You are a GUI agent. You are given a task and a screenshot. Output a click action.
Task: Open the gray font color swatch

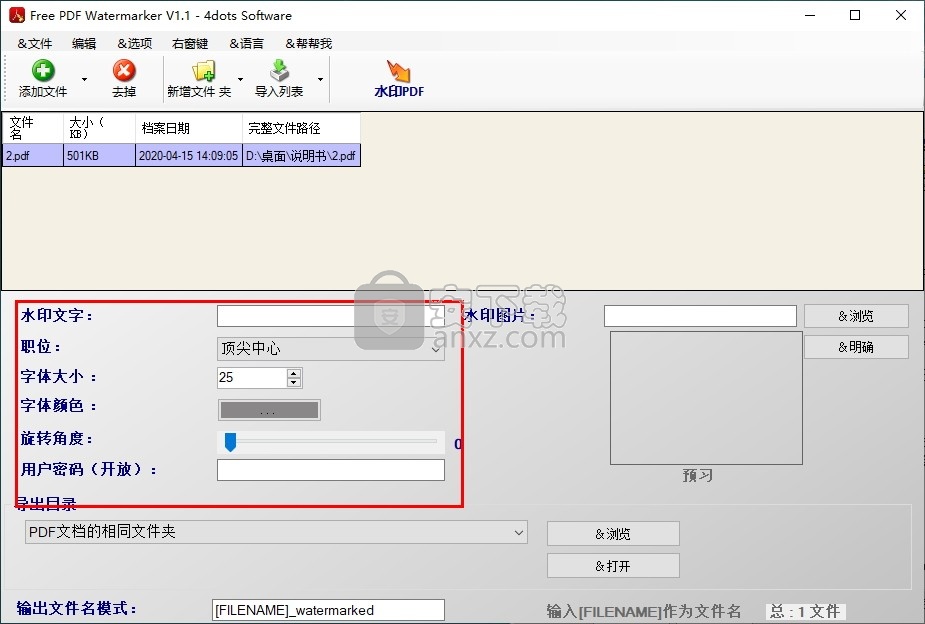269,410
